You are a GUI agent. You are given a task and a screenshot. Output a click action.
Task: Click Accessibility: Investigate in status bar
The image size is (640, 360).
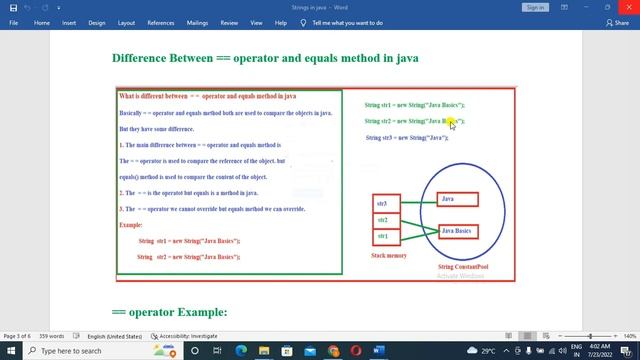click(x=184, y=336)
